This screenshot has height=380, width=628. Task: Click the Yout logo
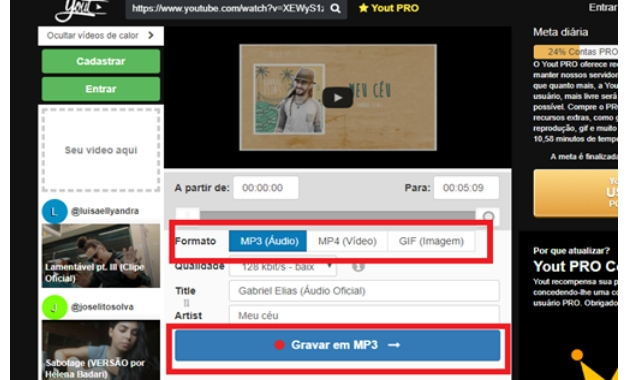[x=81, y=10]
